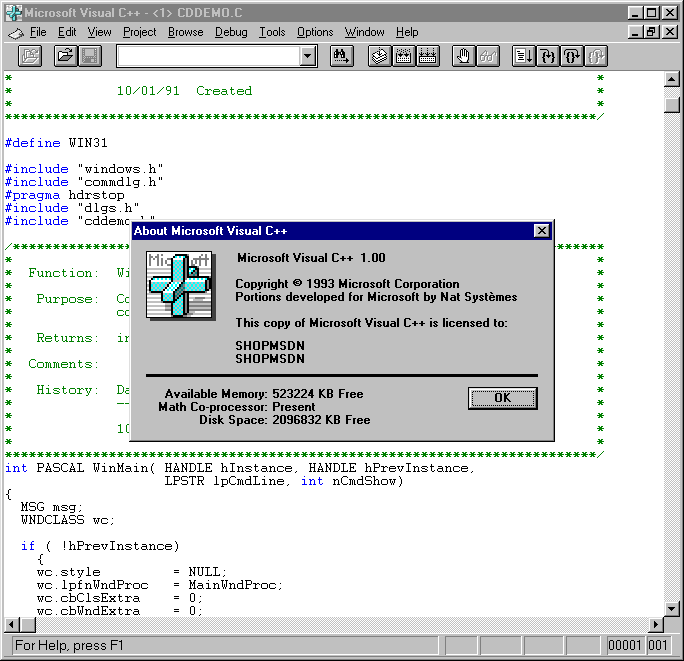Open the Debug menu
This screenshot has width=684, height=661.
[x=231, y=32]
